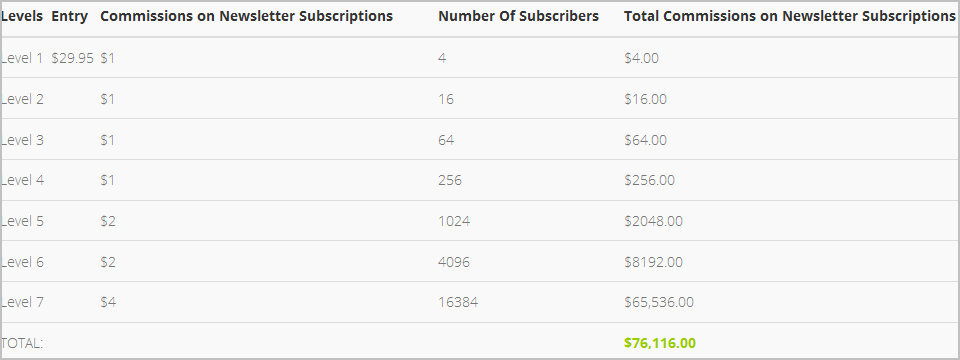Click Total Commissions on Newsletter Subscriptions header
The width and height of the screenshot is (960, 360).
point(790,17)
